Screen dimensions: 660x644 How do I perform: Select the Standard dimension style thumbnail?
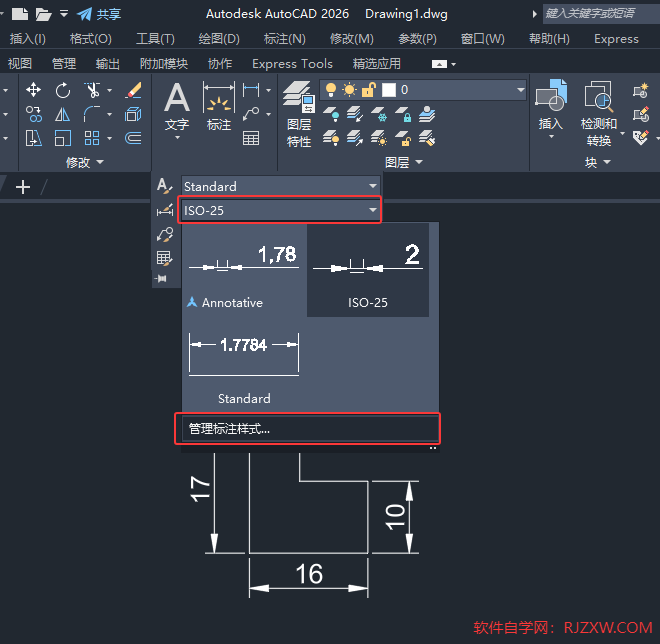click(244, 366)
